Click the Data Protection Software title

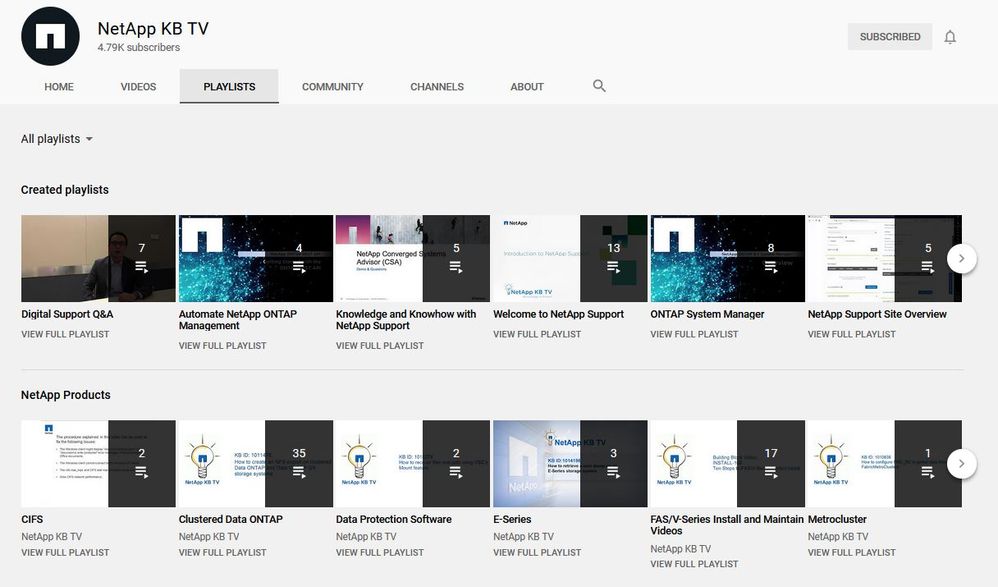pos(393,519)
